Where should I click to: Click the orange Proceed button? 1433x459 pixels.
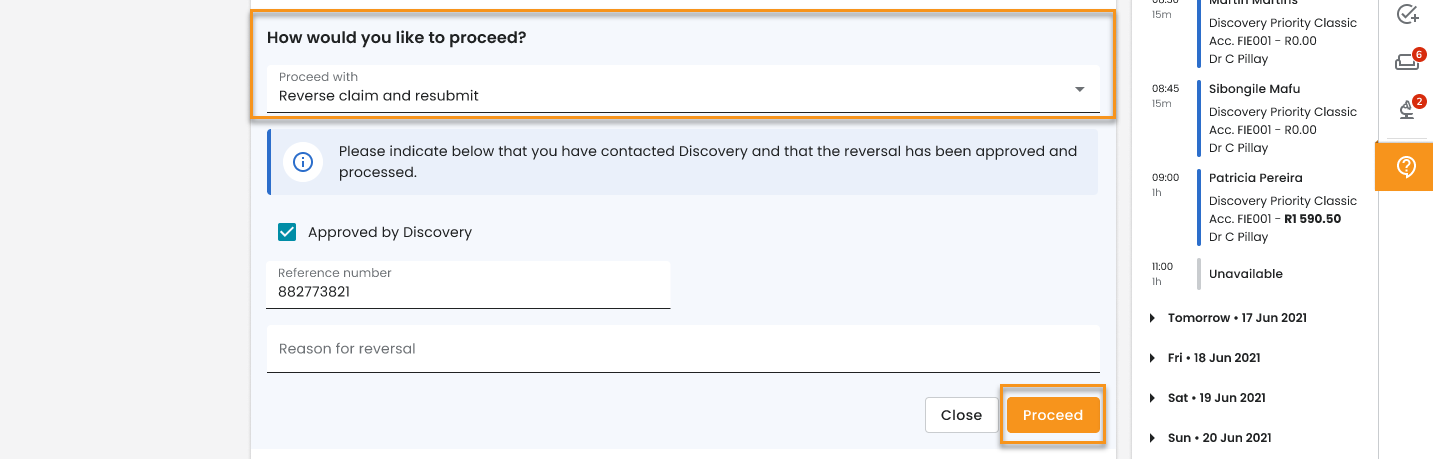[x=1053, y=415]
